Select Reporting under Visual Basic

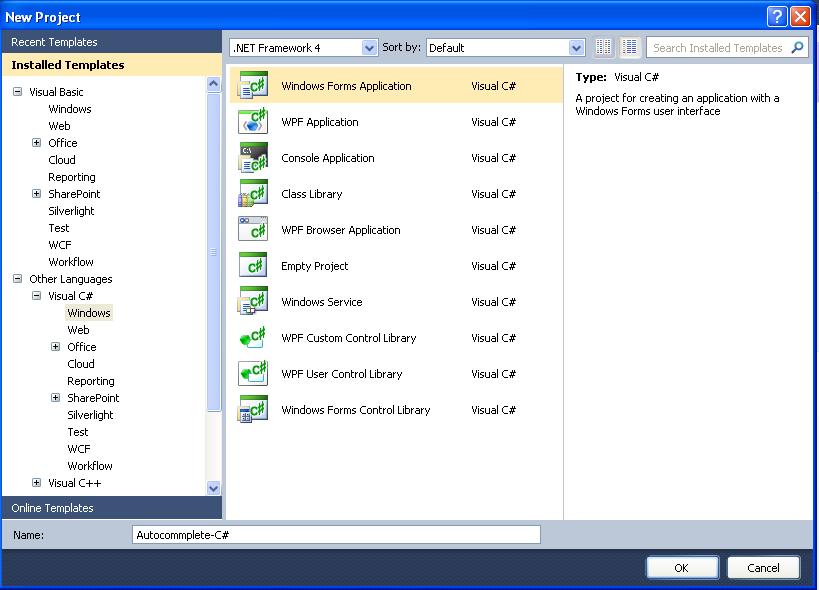72,177
